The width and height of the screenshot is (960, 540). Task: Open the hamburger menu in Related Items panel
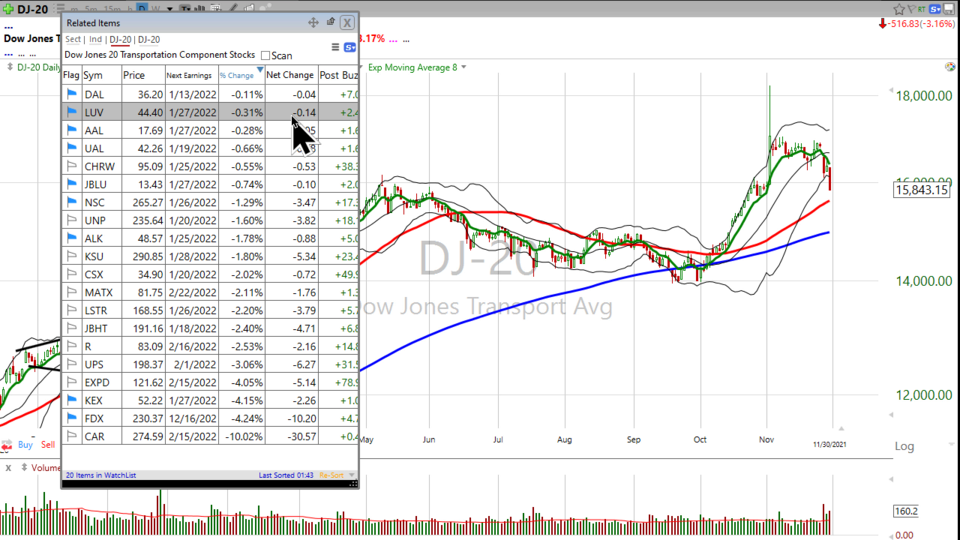tap(335, 47)
